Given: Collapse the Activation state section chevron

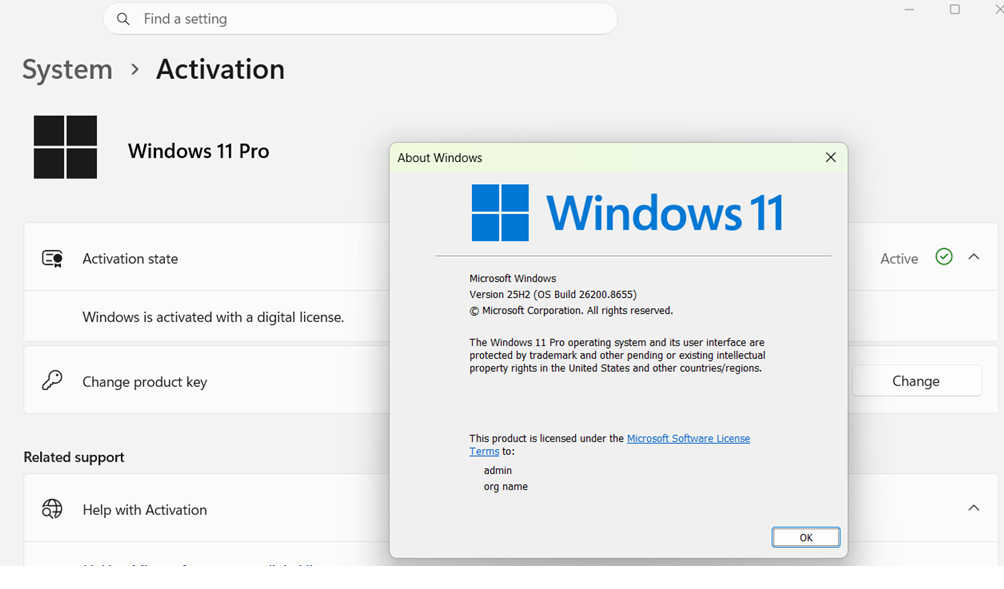Looking at the screenshot, I should (x=974, y=257).
